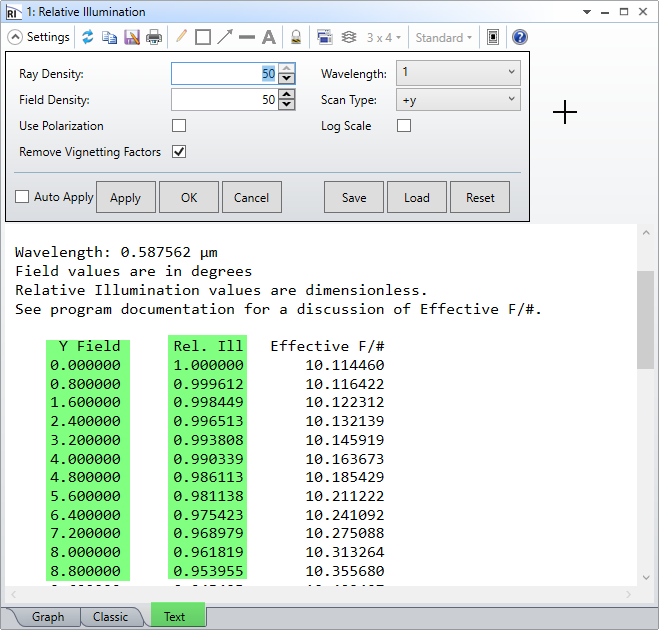659x630 pixels.
Task: Click the scroll down arrow
Action: tap(646, 577)
